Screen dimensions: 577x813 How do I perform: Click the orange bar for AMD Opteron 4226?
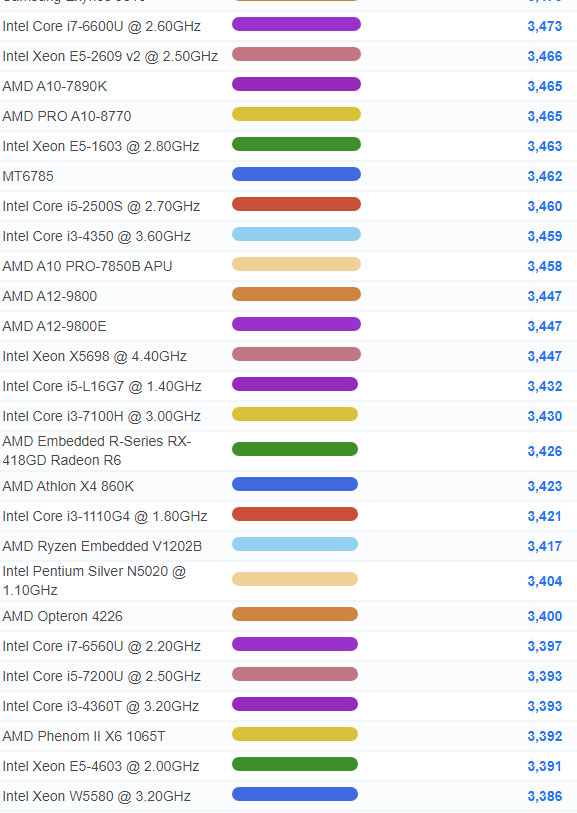coord(295,614)
